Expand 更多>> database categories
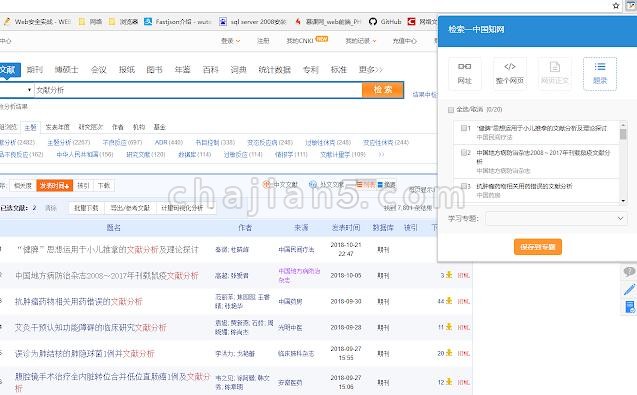The width and height of the screenshot is (637, 395). (x=370, y=69)
